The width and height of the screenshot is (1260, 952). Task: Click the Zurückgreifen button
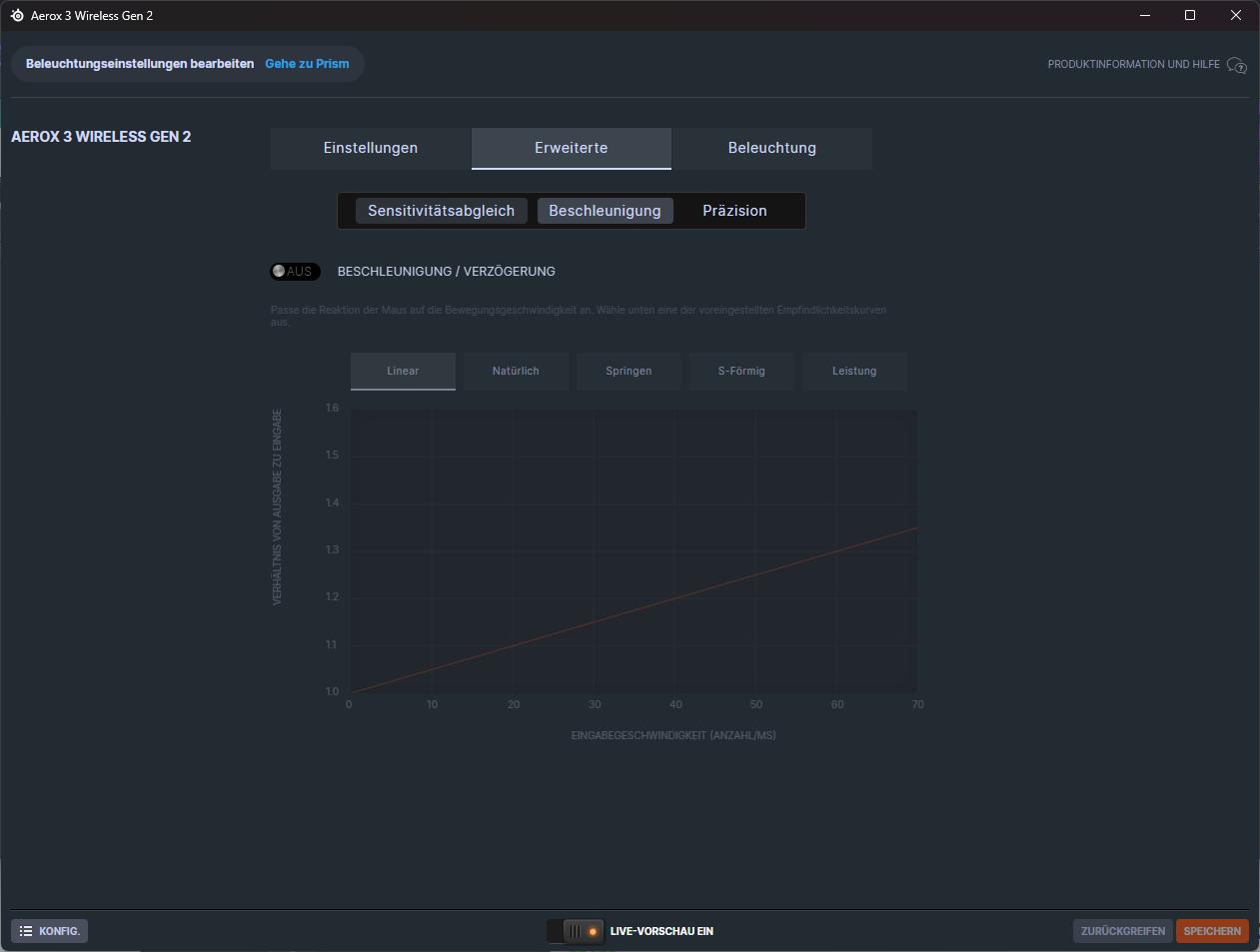[1122, 931]
